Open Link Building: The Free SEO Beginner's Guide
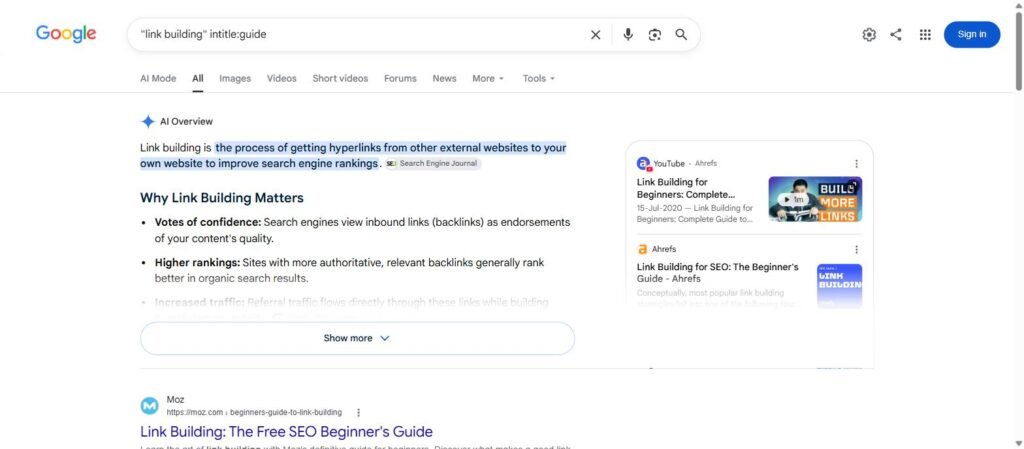 [x=287, y=431]
